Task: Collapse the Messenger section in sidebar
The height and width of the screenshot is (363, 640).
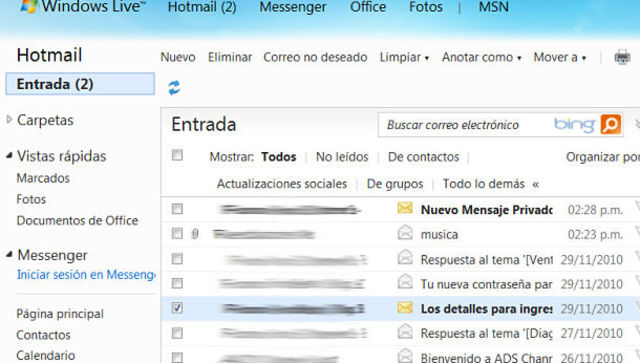Action: [x=9, y=255]
